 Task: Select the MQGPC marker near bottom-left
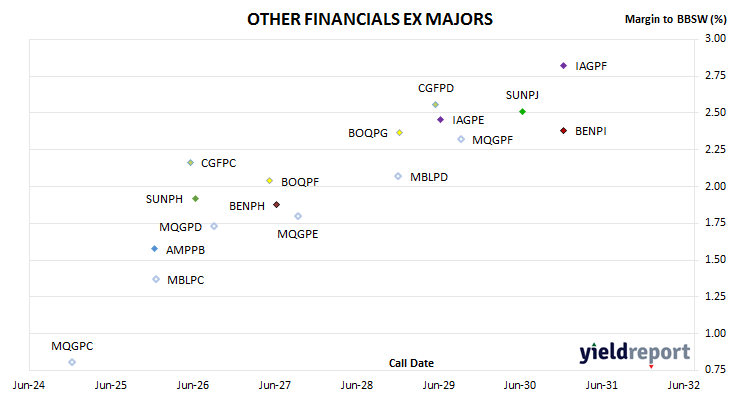click(x=72, y=362)
